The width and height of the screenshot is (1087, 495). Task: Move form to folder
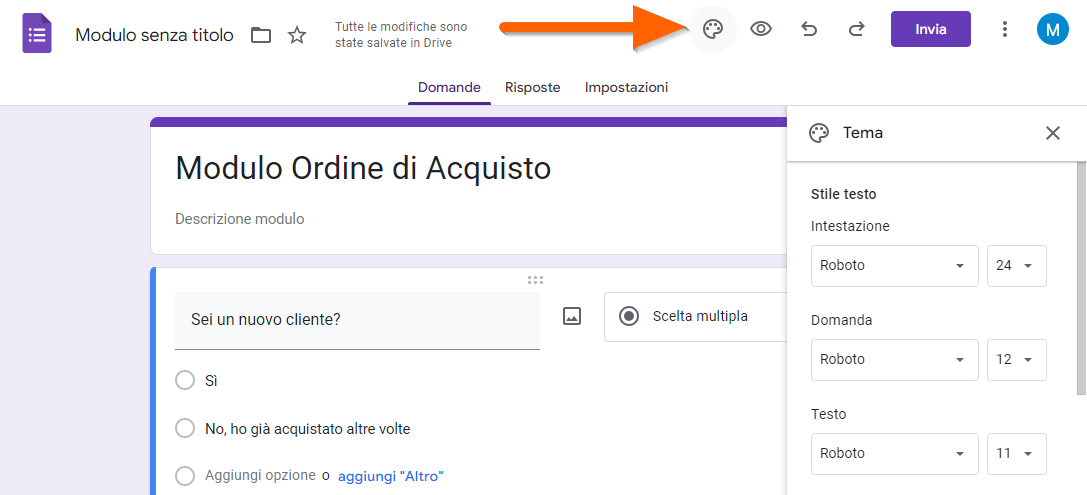point(261,36)
